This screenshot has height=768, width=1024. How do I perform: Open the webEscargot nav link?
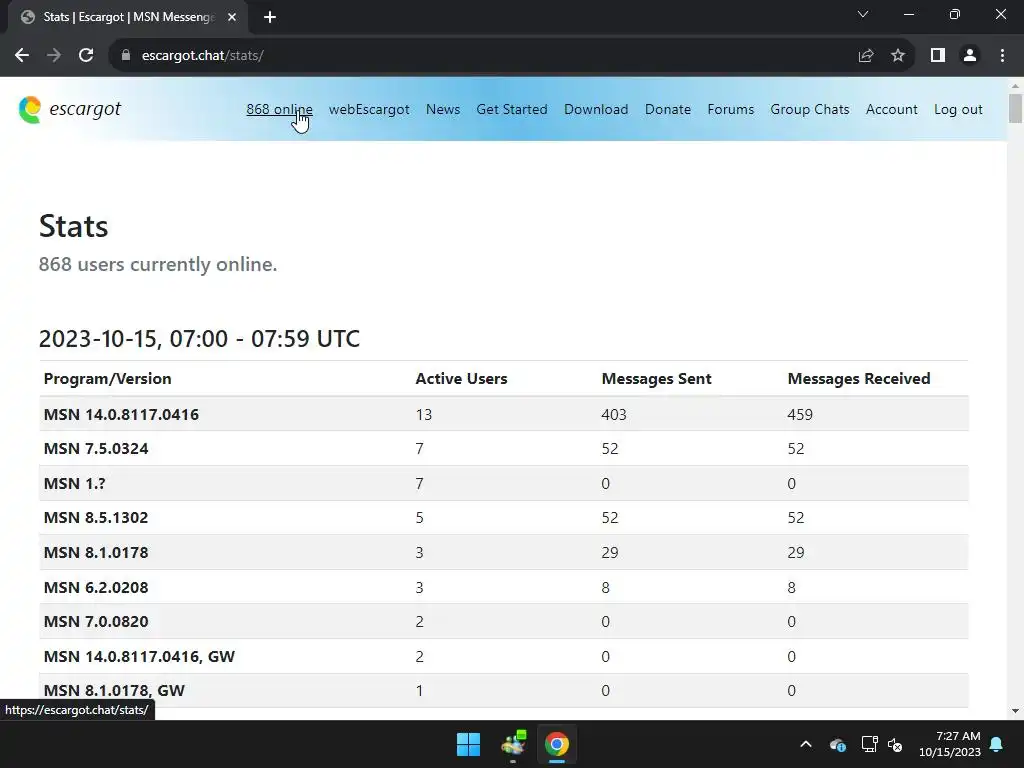pyautogui.click(x=369, y=109)
